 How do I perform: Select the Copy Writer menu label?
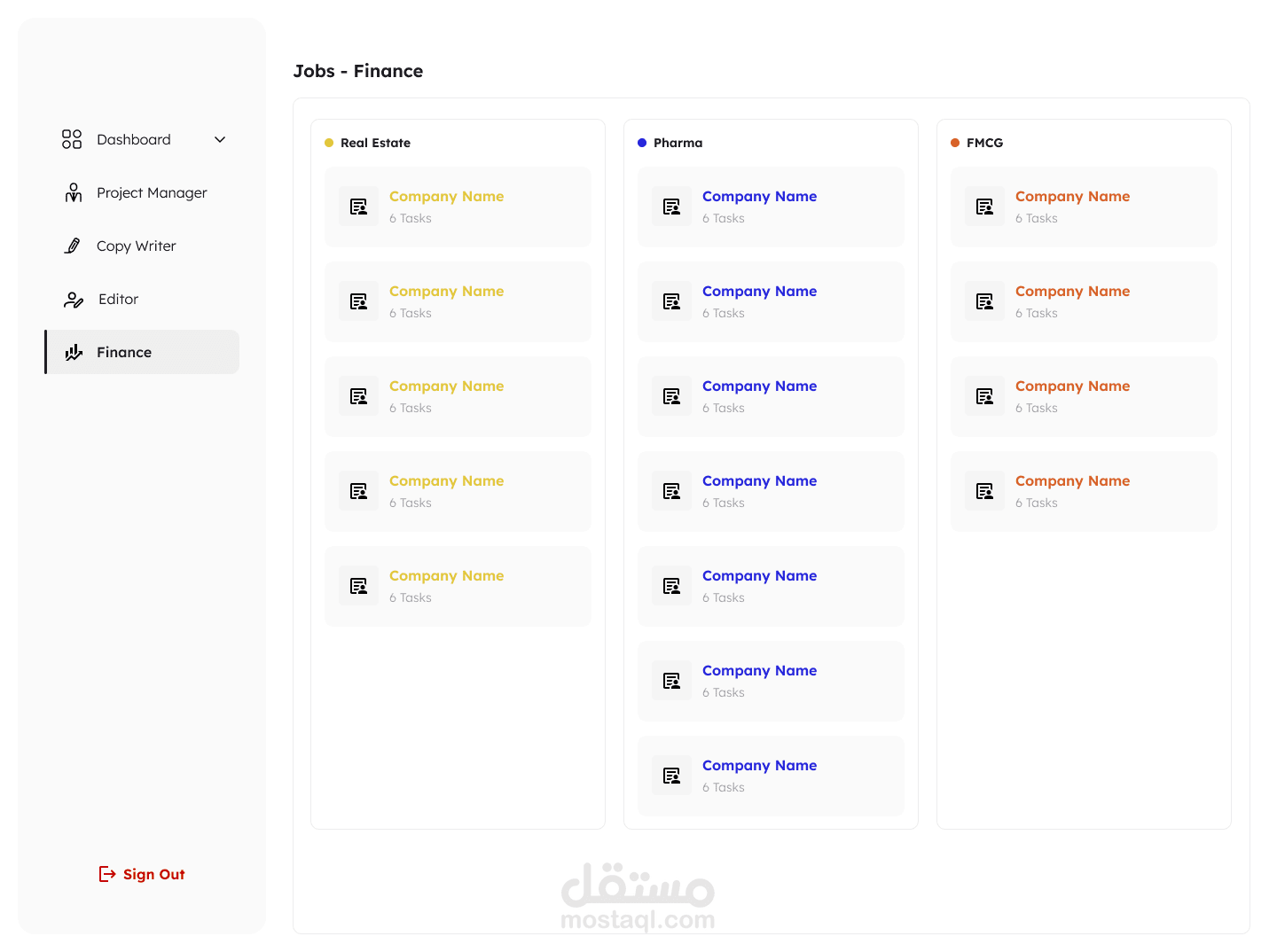tap(137, 246)
